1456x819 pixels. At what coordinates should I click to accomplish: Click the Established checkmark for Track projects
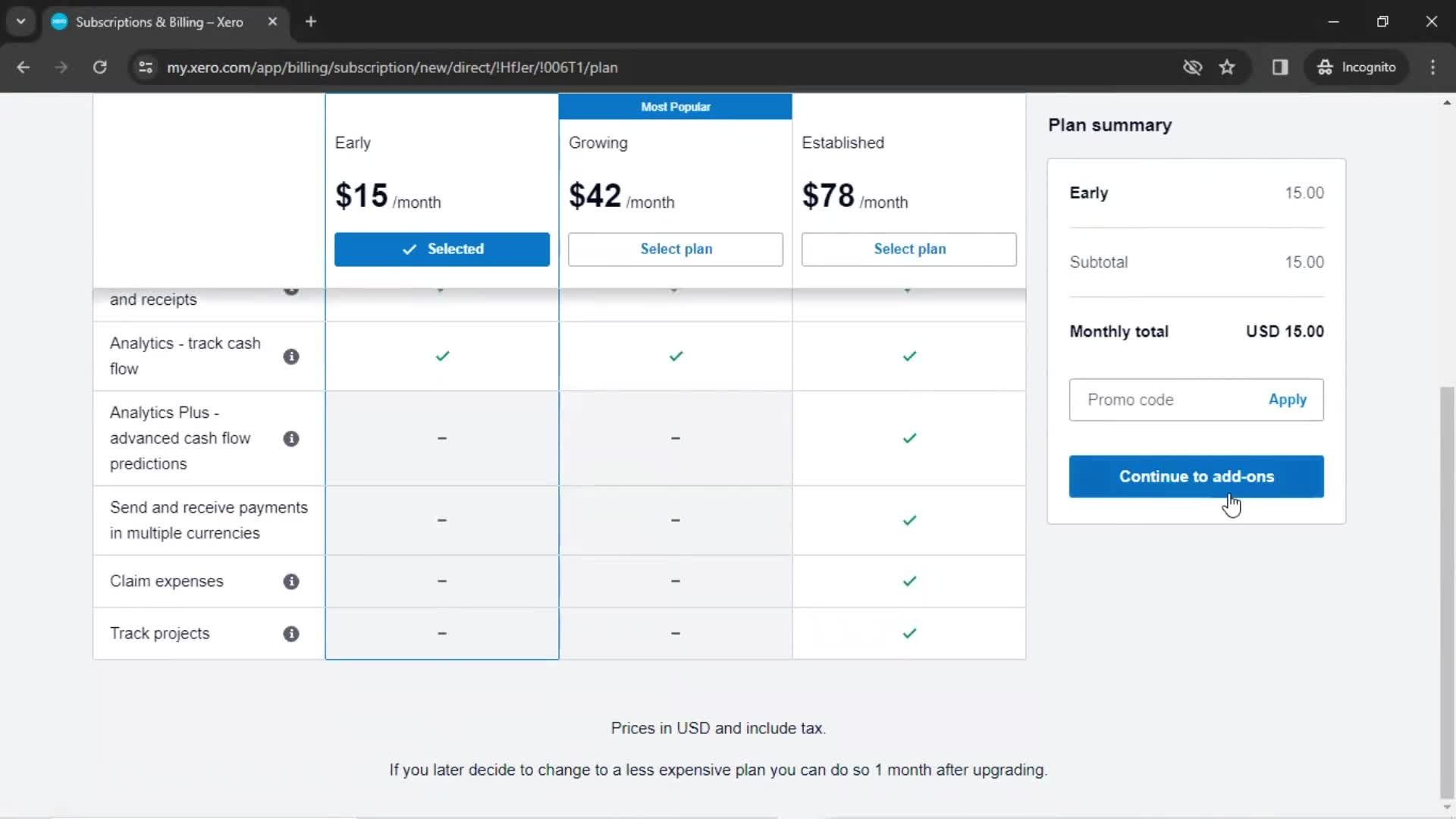909,634
